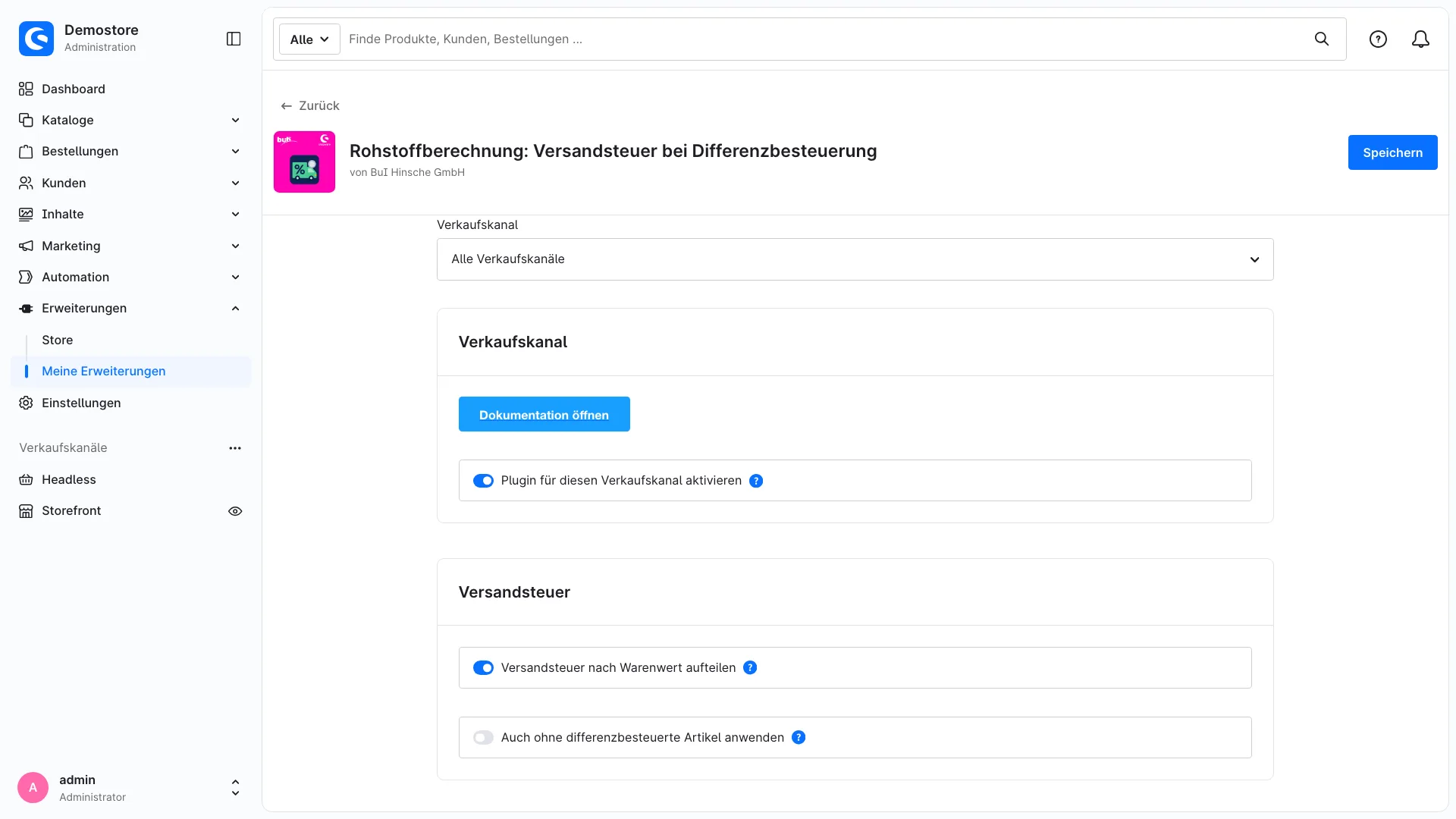This screenshot has width=1456, height=819.
Task: Show help for 'Versandsteuer nach Warenwert aufteilen'
Action: click(x=750, y=667)
